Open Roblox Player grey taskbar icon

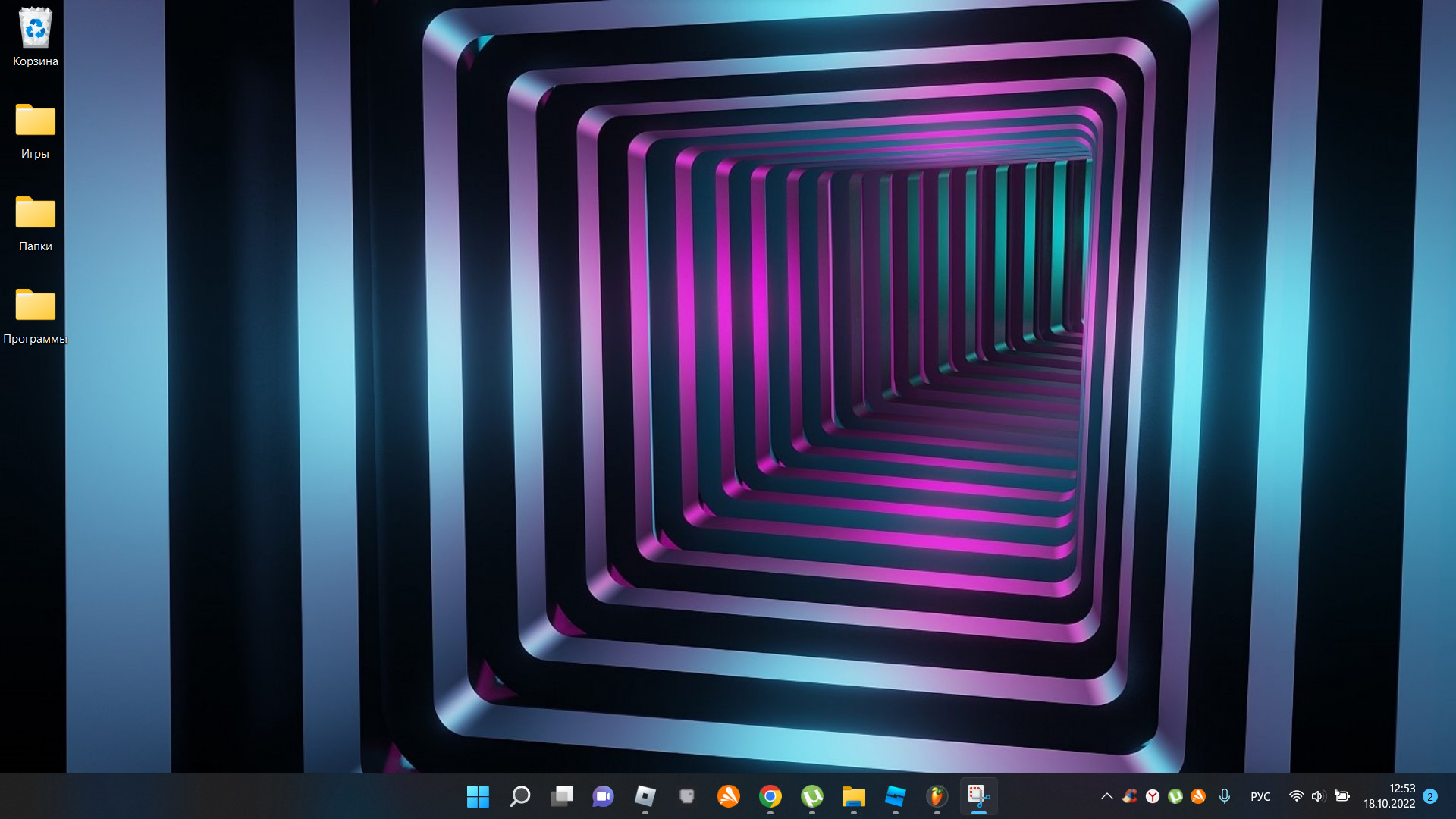pyautogui.click(x=645, y=796)
